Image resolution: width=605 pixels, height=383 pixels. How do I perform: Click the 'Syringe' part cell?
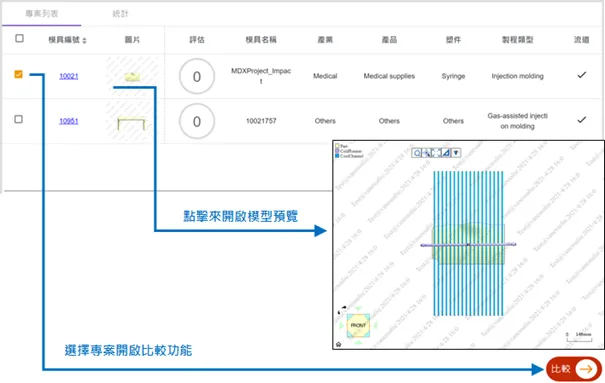click(453, 76)
